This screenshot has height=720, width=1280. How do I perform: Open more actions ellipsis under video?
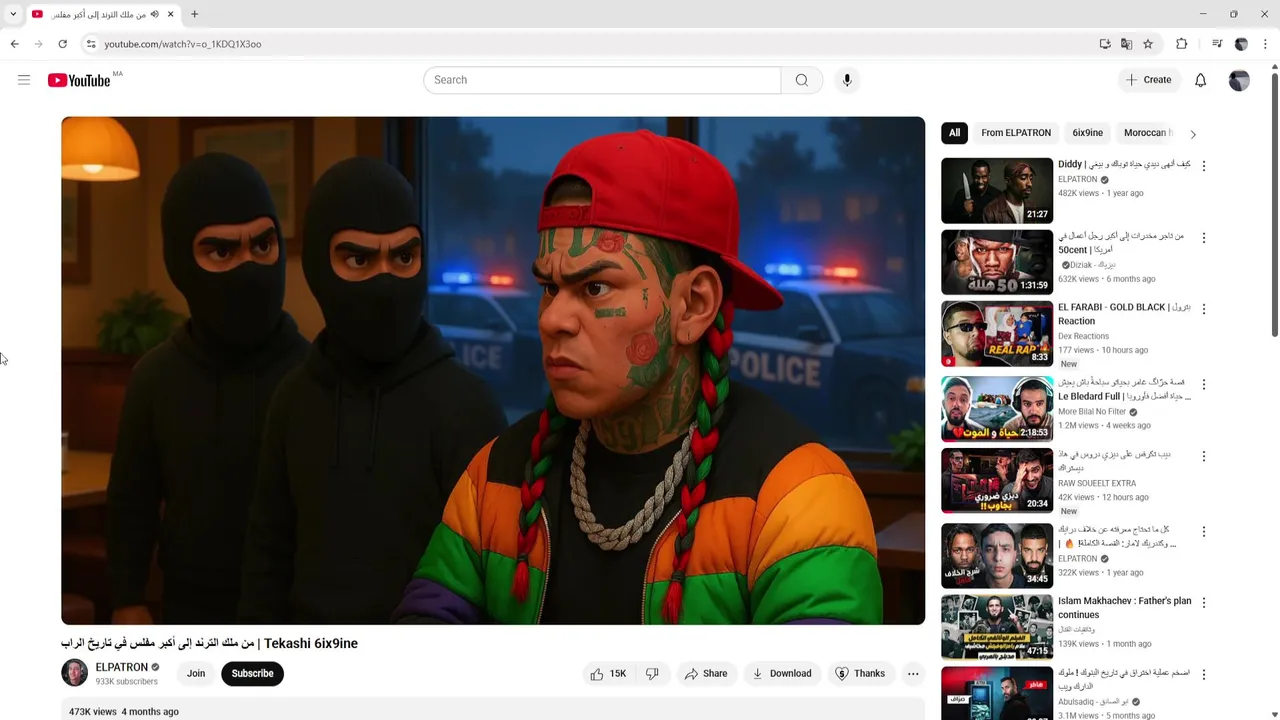pos(913,674)
